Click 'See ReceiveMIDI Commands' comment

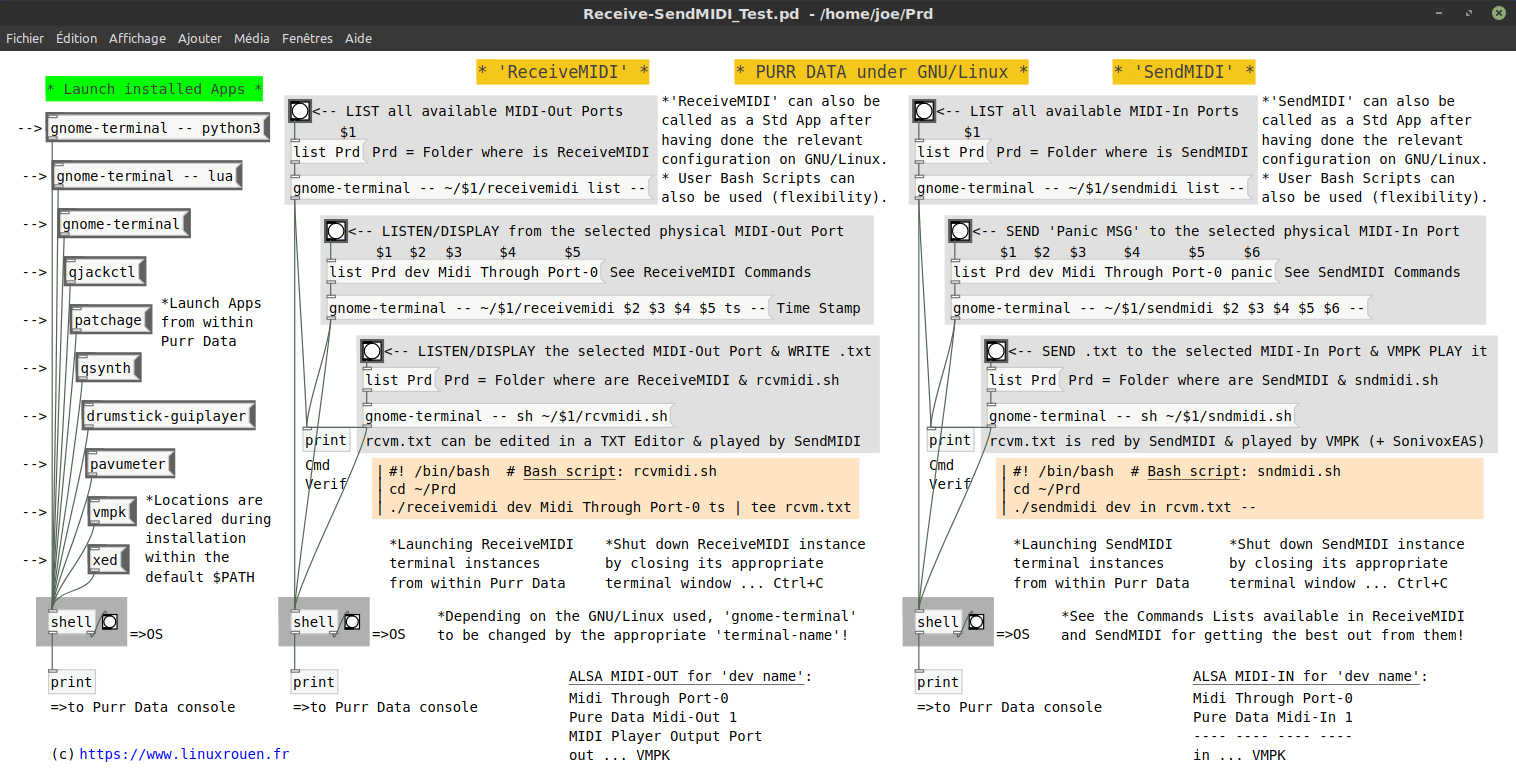[x=710, y=272]
